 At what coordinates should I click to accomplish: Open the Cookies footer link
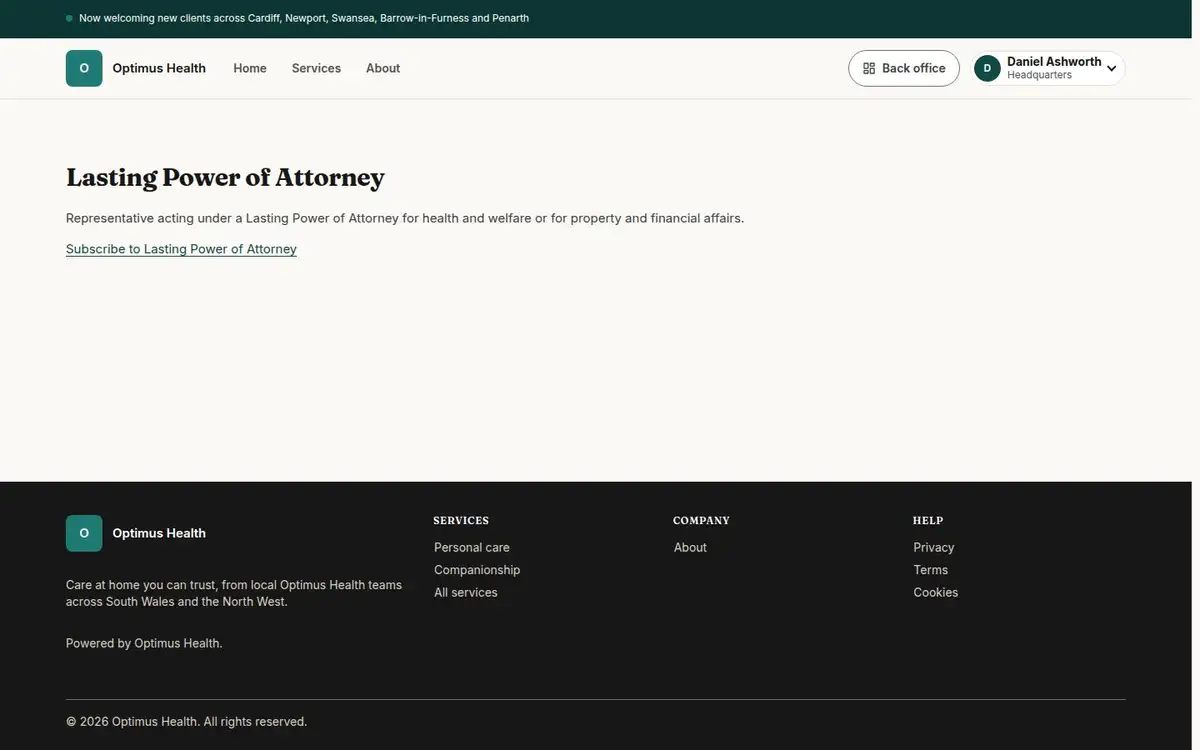[936, 592]
